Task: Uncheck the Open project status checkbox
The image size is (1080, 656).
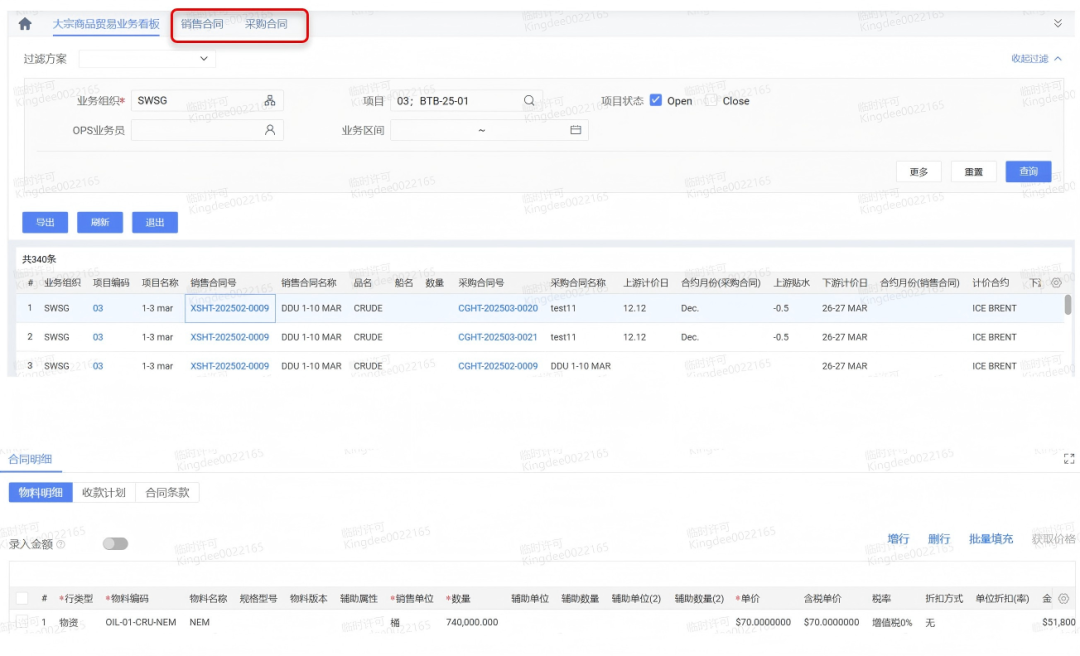Action: point(656,100)
